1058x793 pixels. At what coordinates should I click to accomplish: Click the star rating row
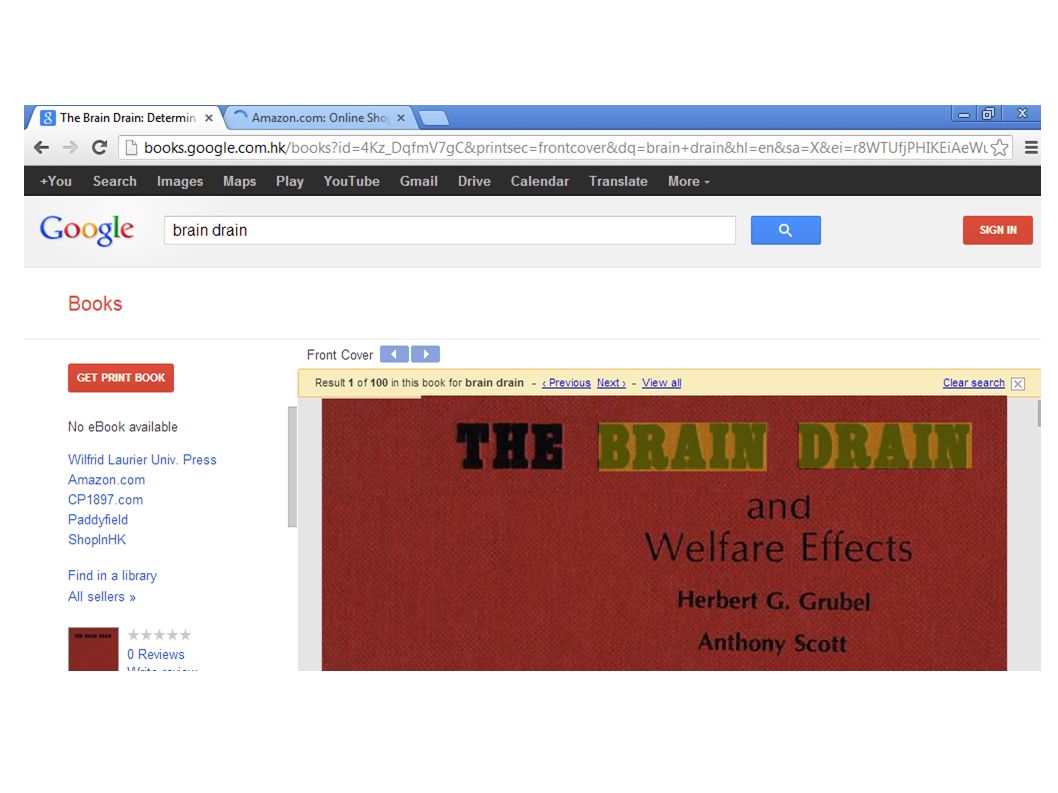pos(159,634)
